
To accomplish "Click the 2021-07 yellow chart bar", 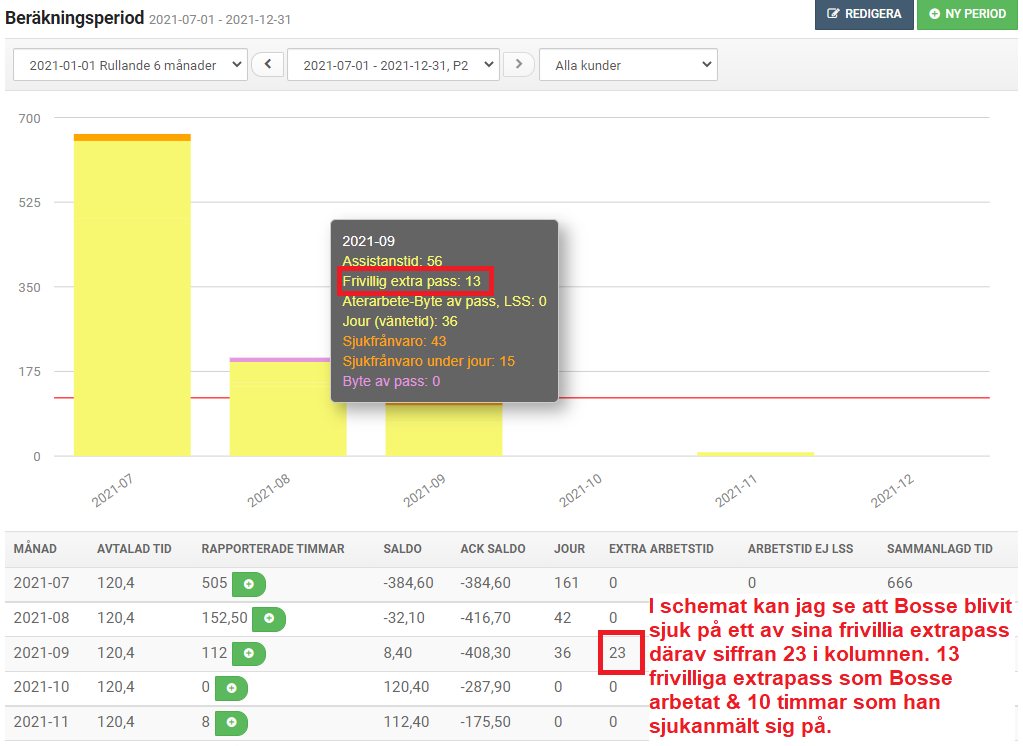I will [x=132, y=298].
